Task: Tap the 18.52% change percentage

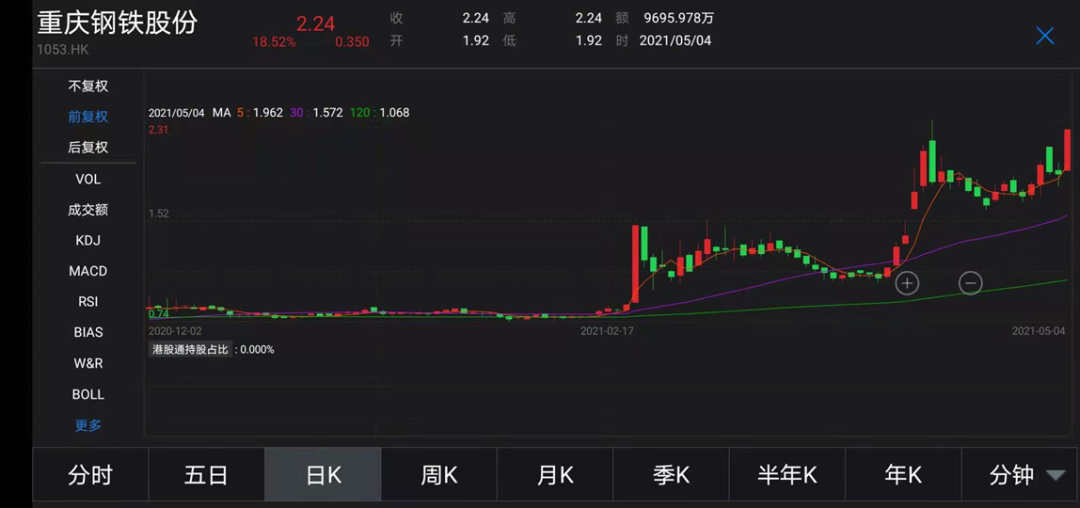Action: [x=274, y=42]
